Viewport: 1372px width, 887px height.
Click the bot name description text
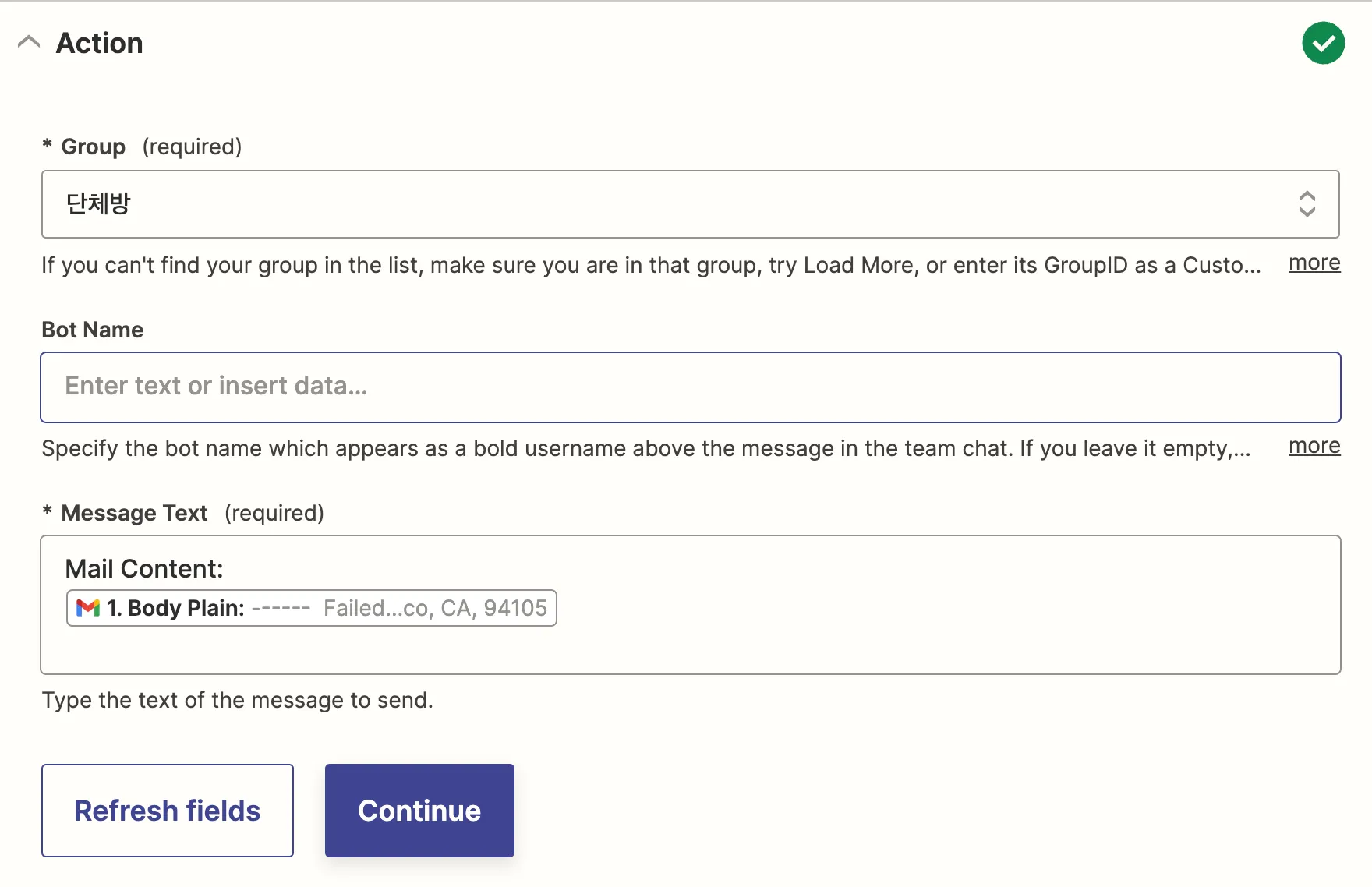click(645, 449)
